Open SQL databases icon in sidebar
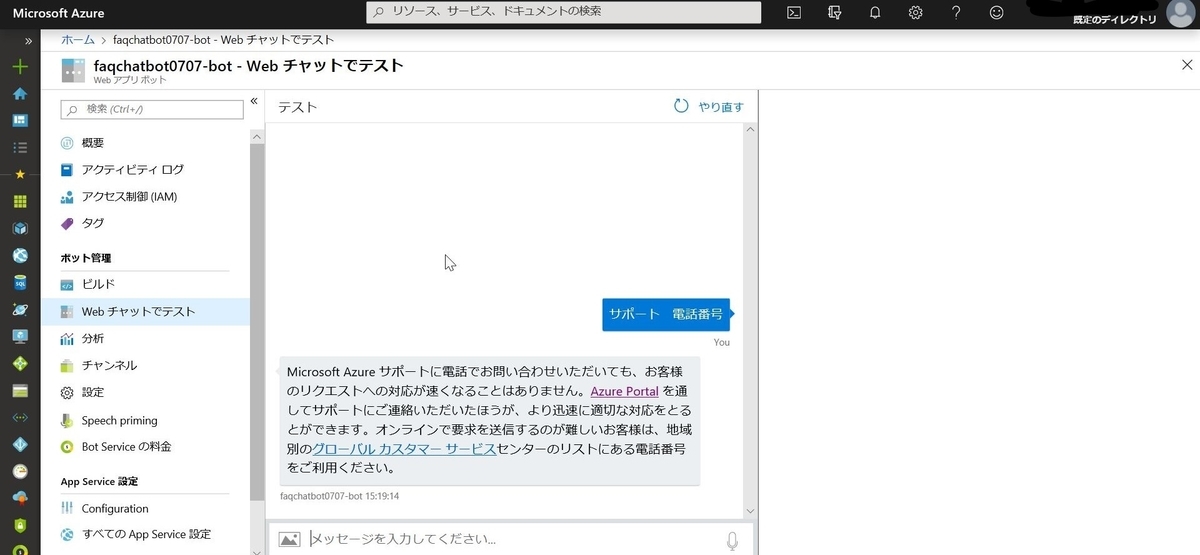1200x555 pixels. (x=20, y=282)
